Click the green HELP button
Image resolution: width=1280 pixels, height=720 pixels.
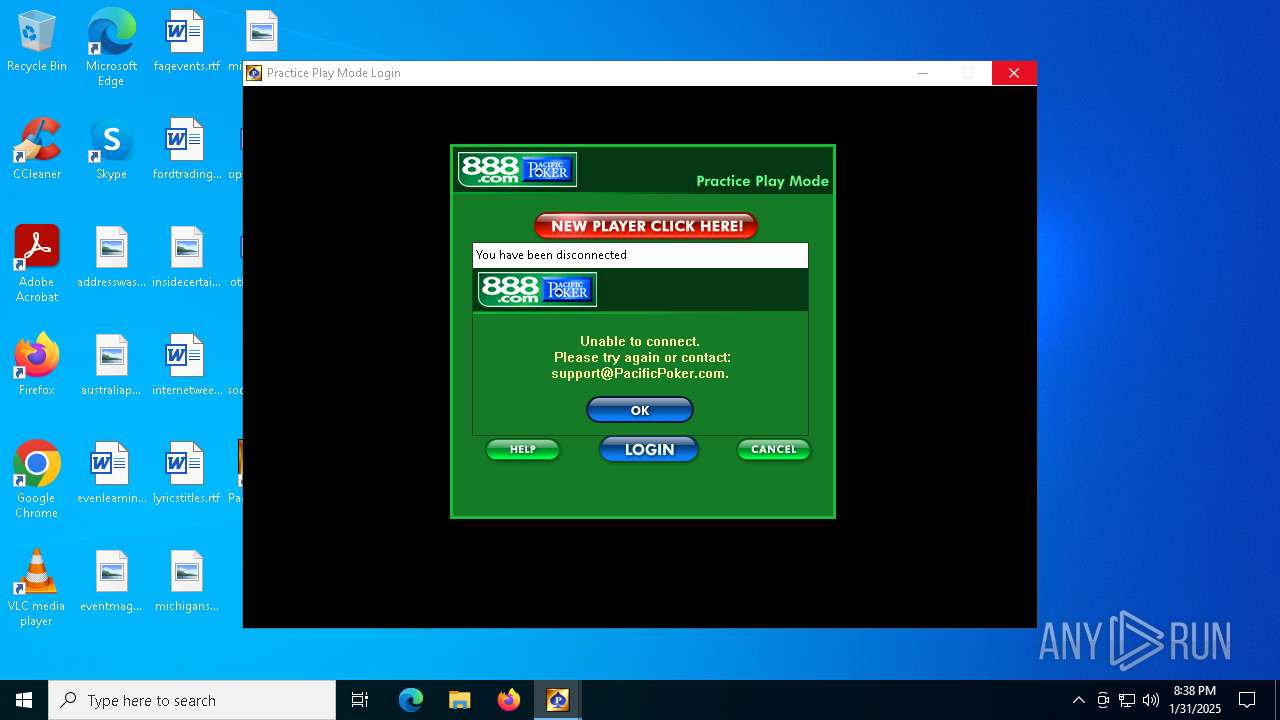click(x=523, y=450)
